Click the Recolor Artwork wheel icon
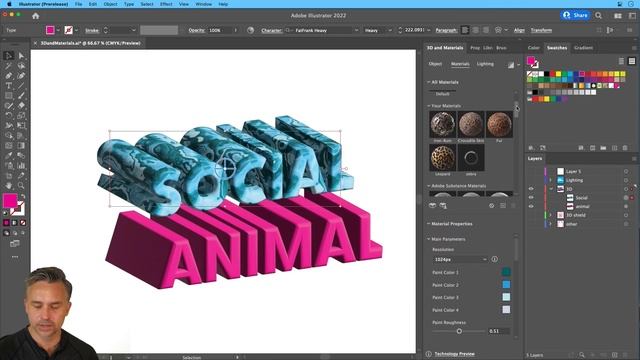This screenshot has width=640, height=360. (251, 30)
